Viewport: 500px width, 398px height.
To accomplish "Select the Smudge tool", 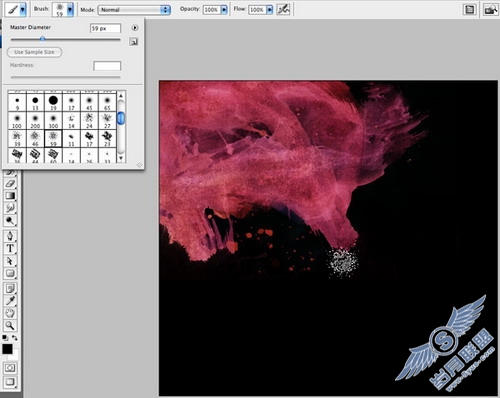I will coord(10,208).
